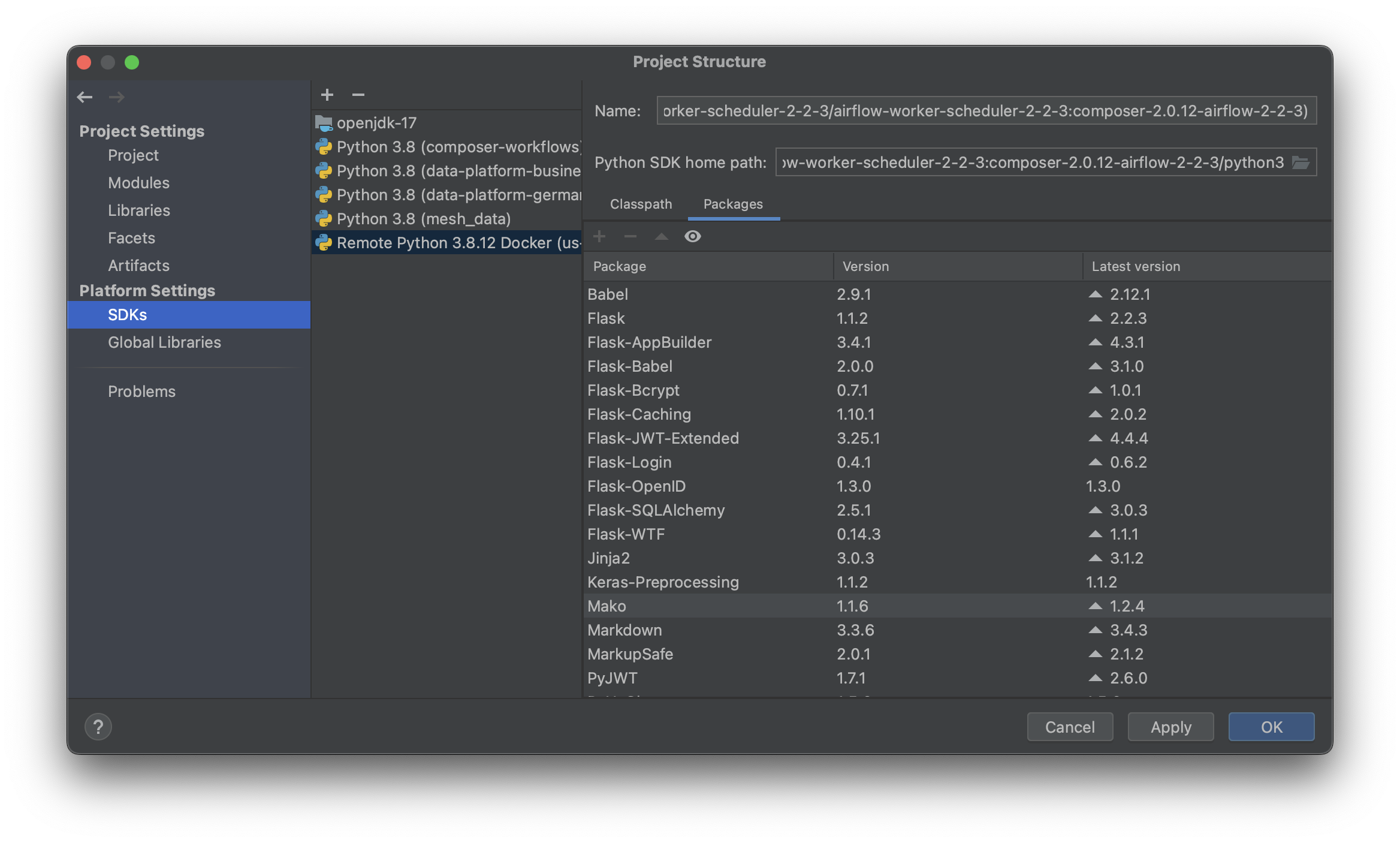Open Modules under Project Settings
This screenshot has width=1400, height=843.
pos(138,183)
